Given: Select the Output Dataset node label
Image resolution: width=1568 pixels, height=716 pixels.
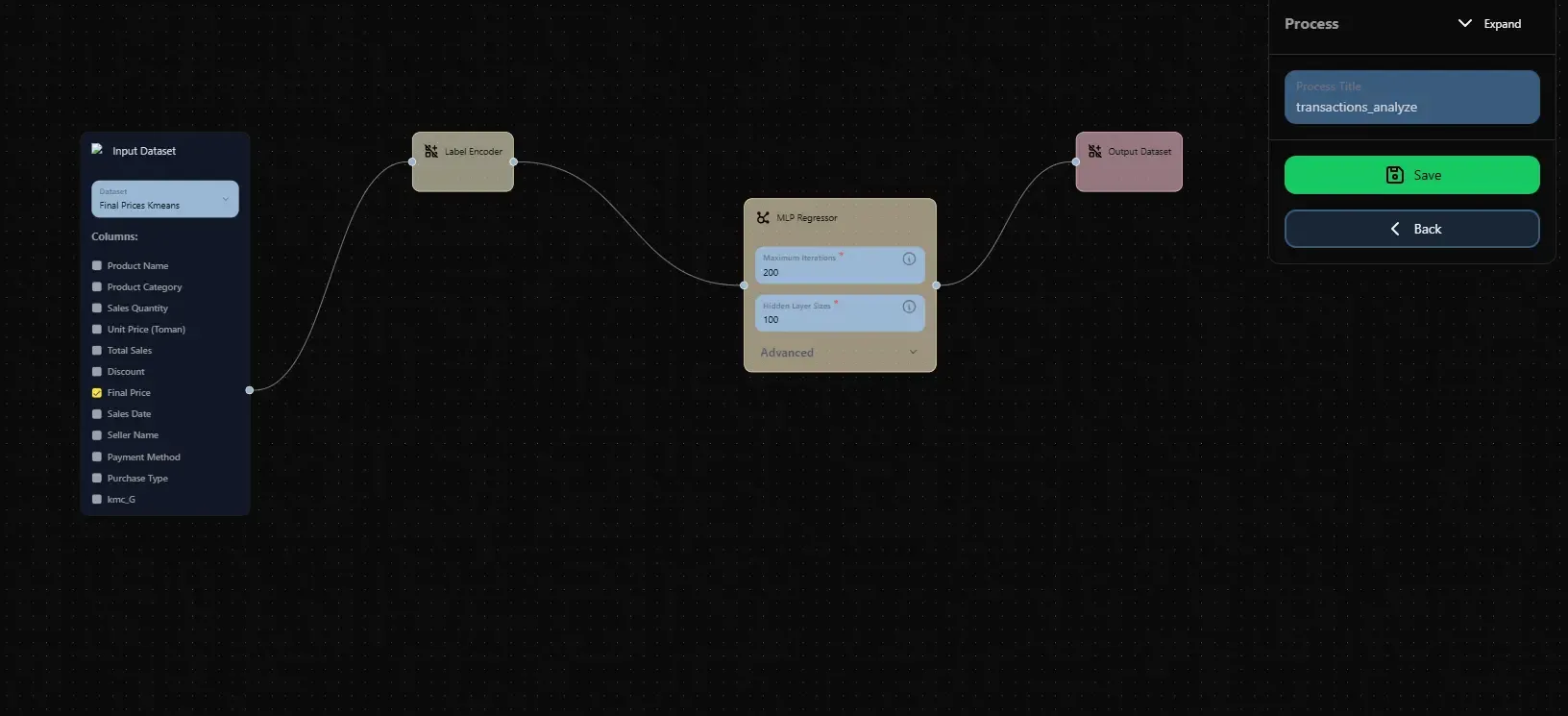Looking at the screenshot, I should click(x=1139, y=152).
